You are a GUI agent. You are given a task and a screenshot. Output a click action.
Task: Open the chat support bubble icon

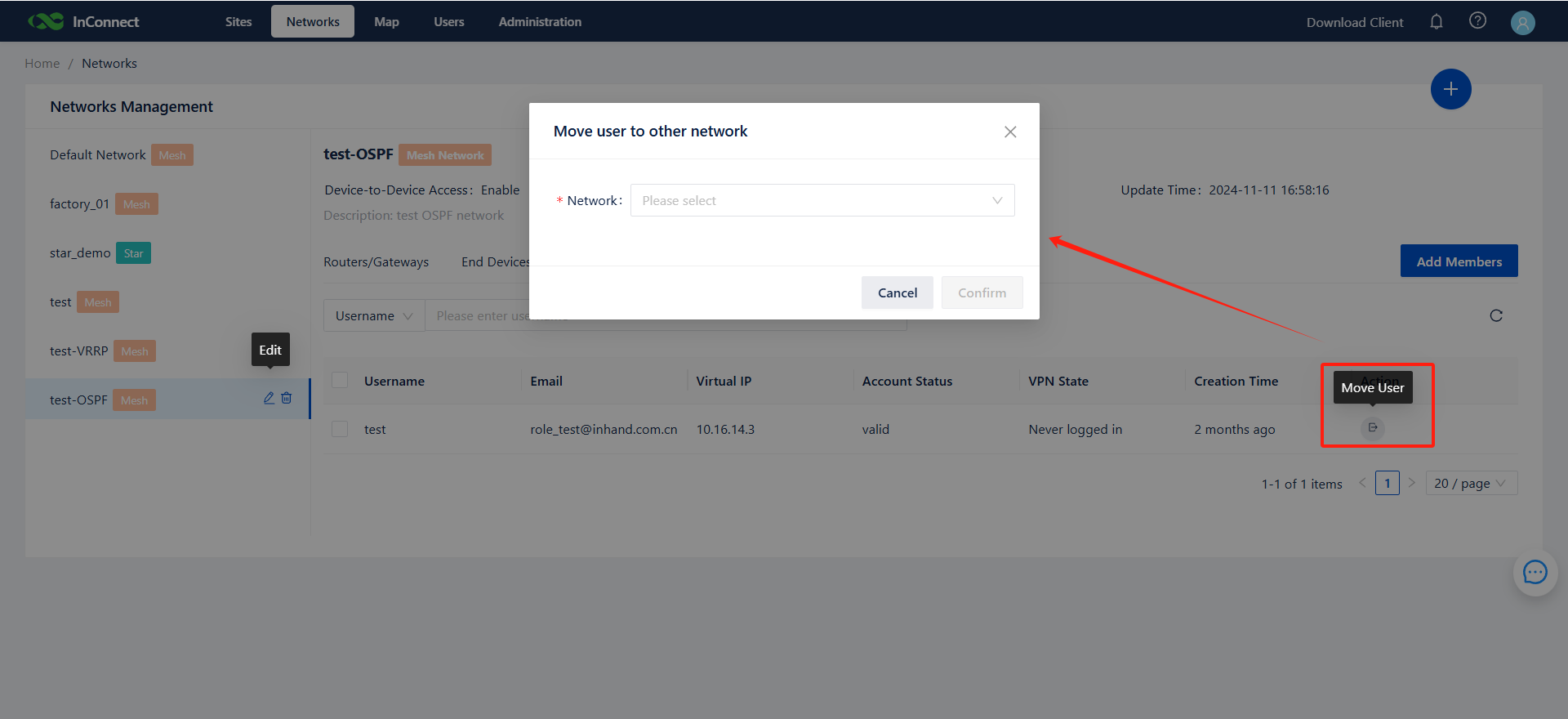(1535, 573)
